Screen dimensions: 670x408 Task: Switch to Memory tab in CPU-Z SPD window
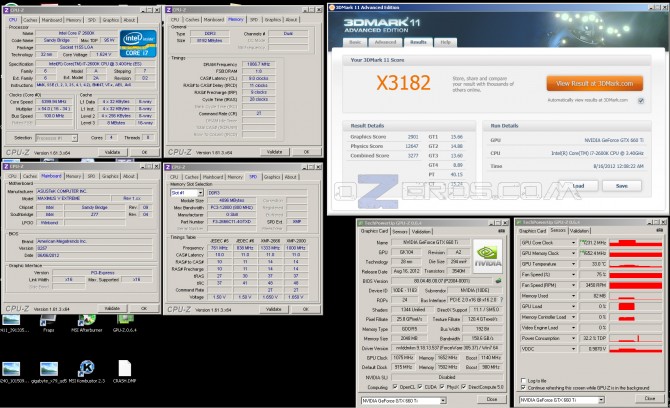click(x=235, y=177)
